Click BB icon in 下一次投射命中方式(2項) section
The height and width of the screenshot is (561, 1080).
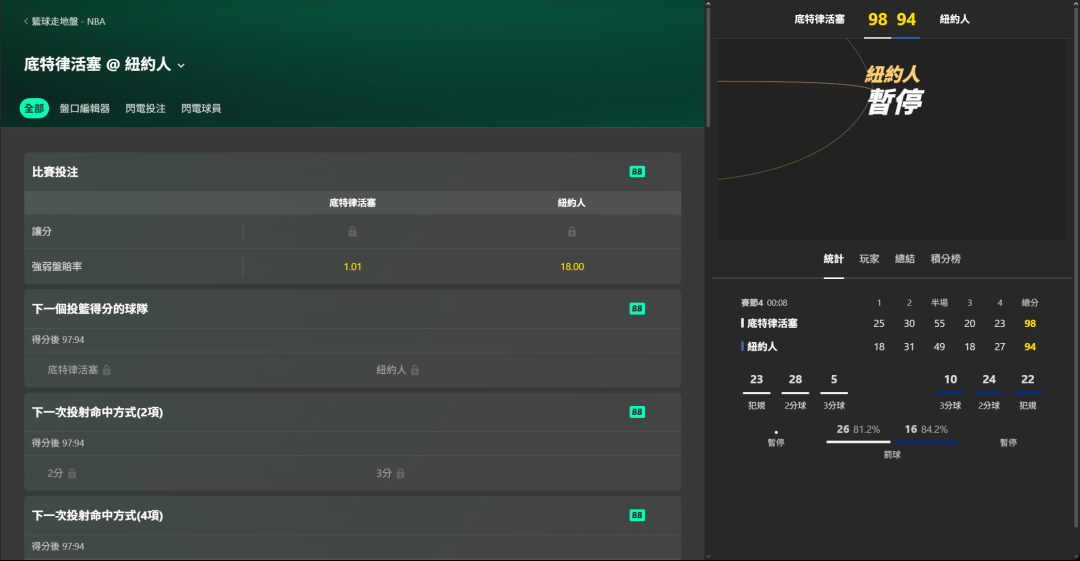click(x=637, y=412)
